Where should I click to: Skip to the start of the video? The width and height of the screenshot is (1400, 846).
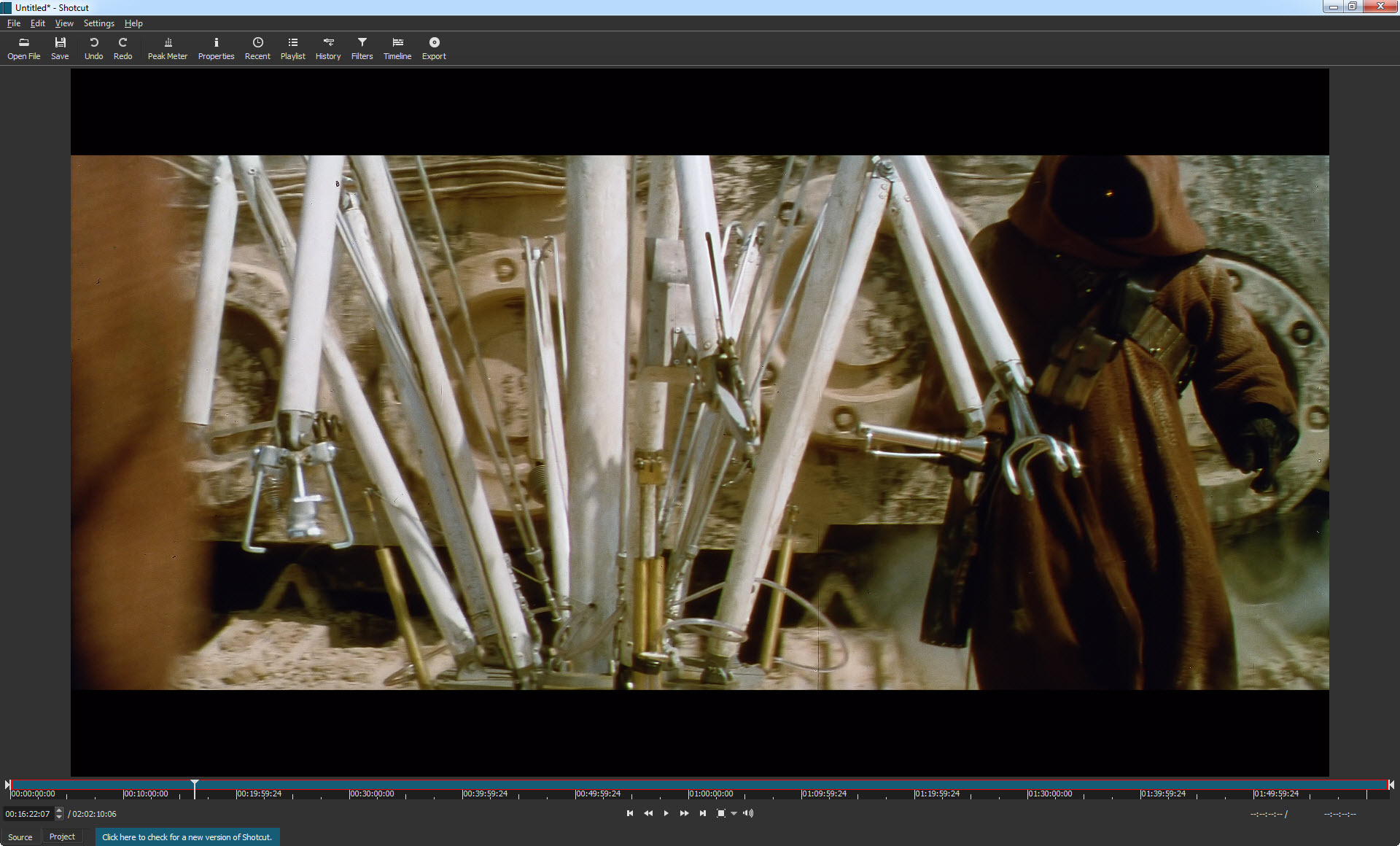[630, 813]
